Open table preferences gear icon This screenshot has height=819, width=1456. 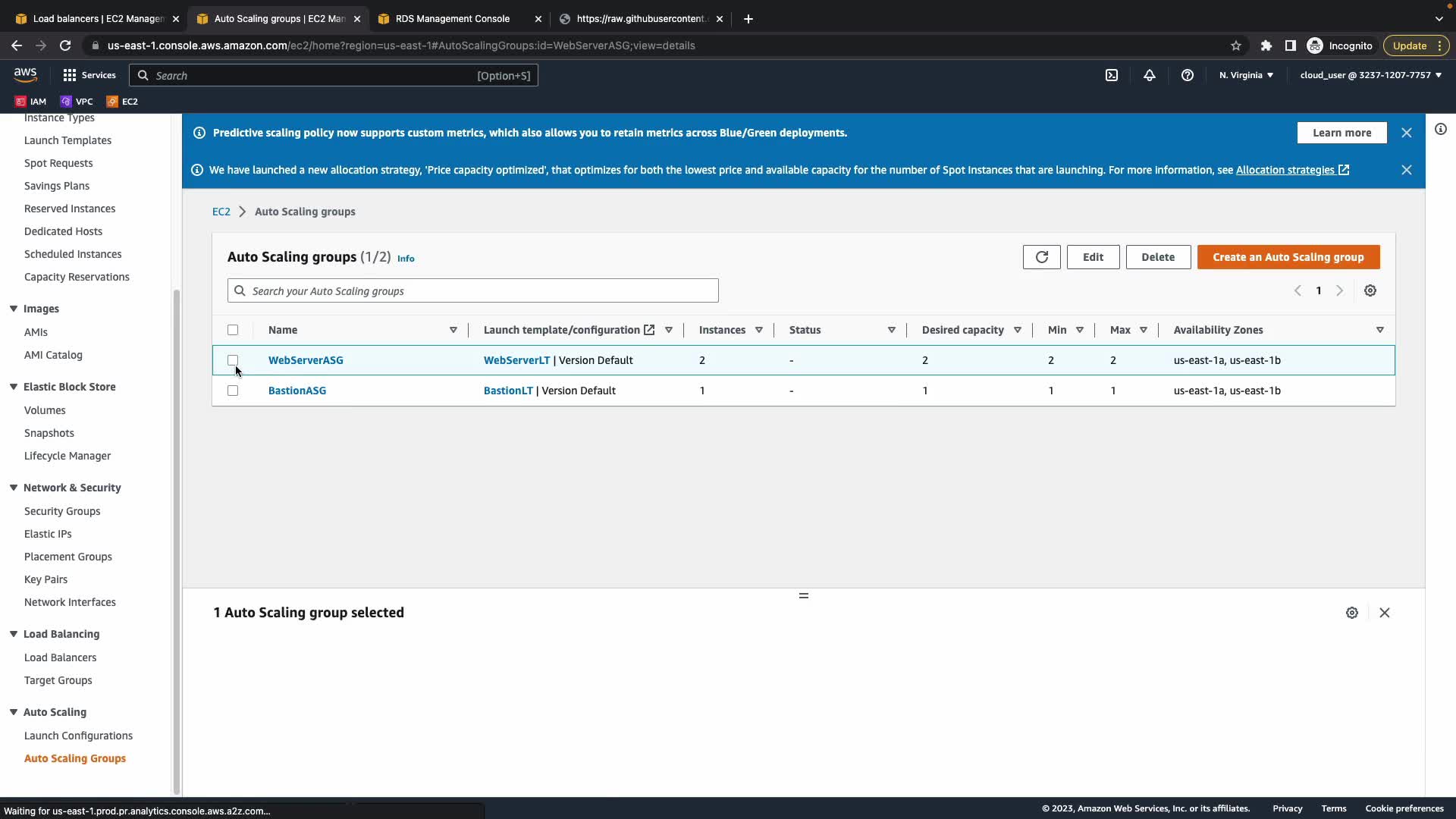coord(1370,290)
